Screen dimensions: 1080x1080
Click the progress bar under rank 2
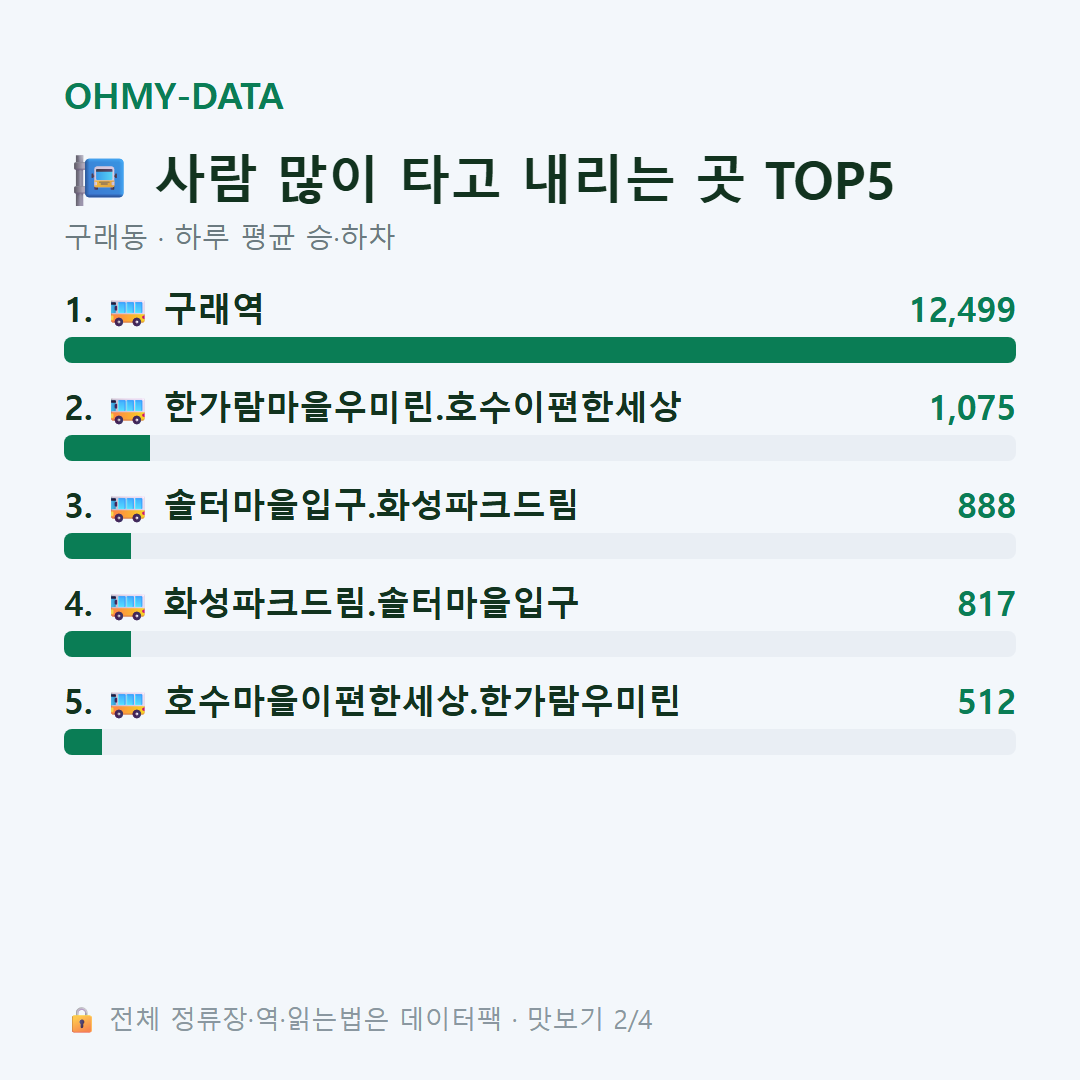[540, 448]
